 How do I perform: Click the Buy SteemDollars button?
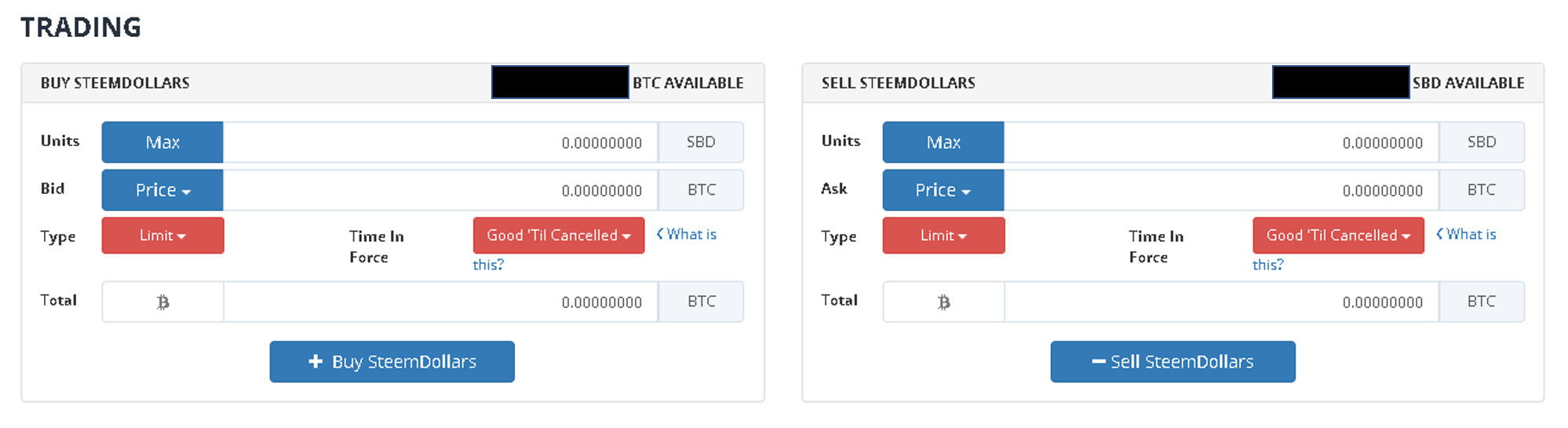(x=392, y=362)
